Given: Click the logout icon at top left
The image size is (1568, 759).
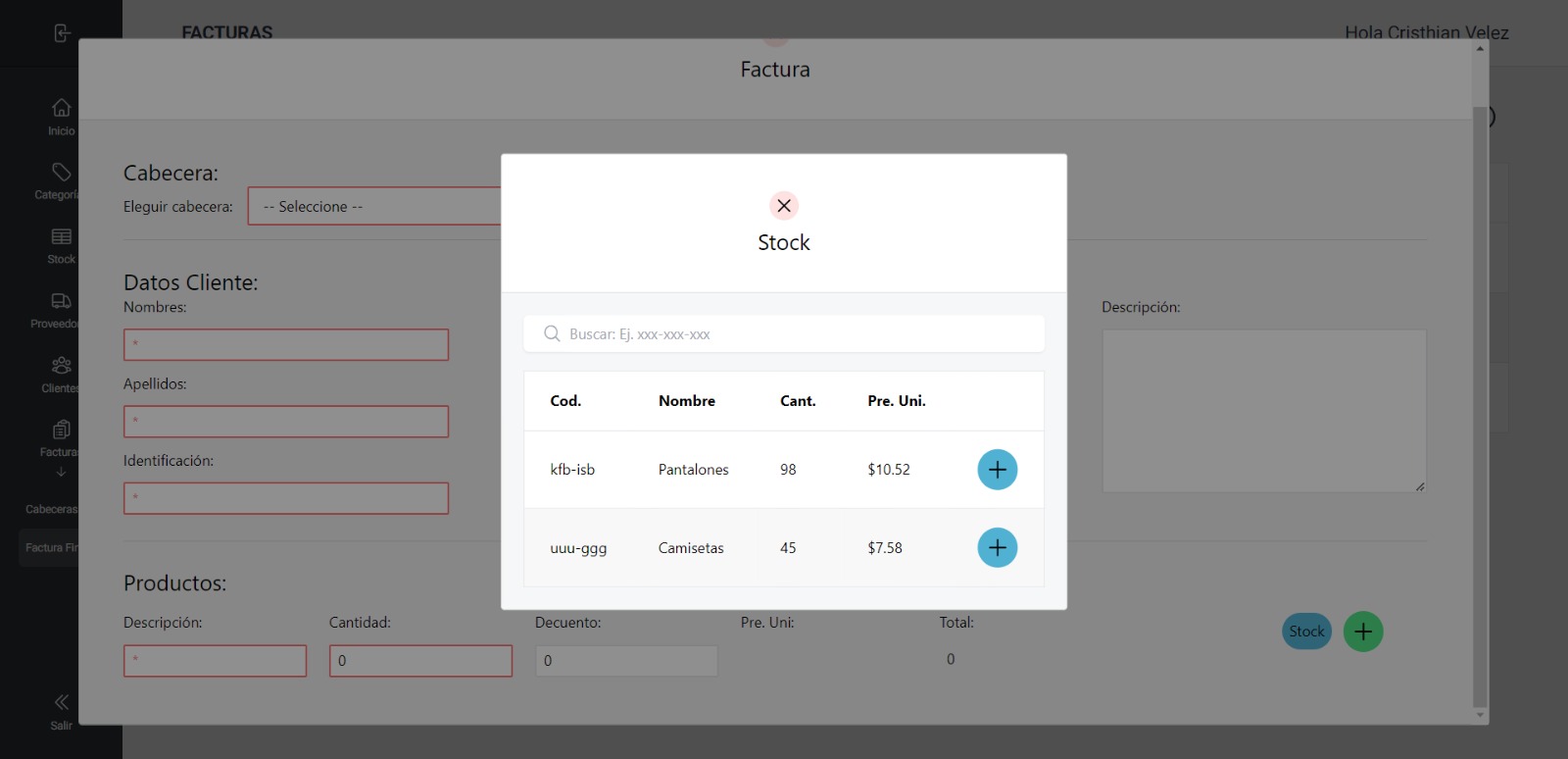Looking at the screenshot, I should pos(62,33).
